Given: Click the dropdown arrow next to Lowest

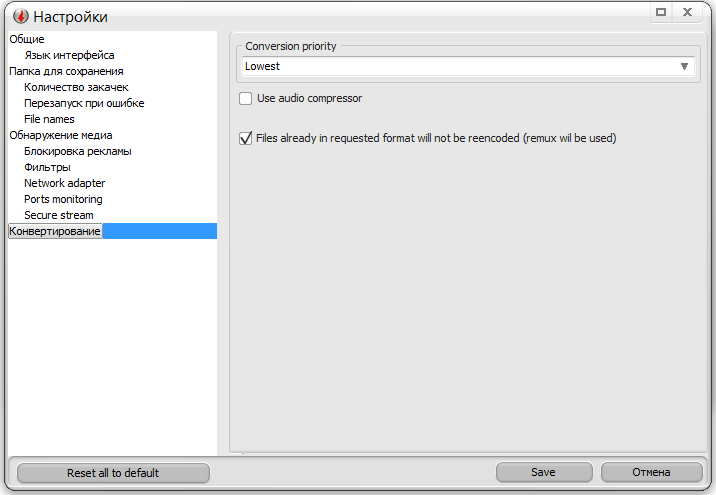Looking at the screenshot, I should tap(685, 66).
